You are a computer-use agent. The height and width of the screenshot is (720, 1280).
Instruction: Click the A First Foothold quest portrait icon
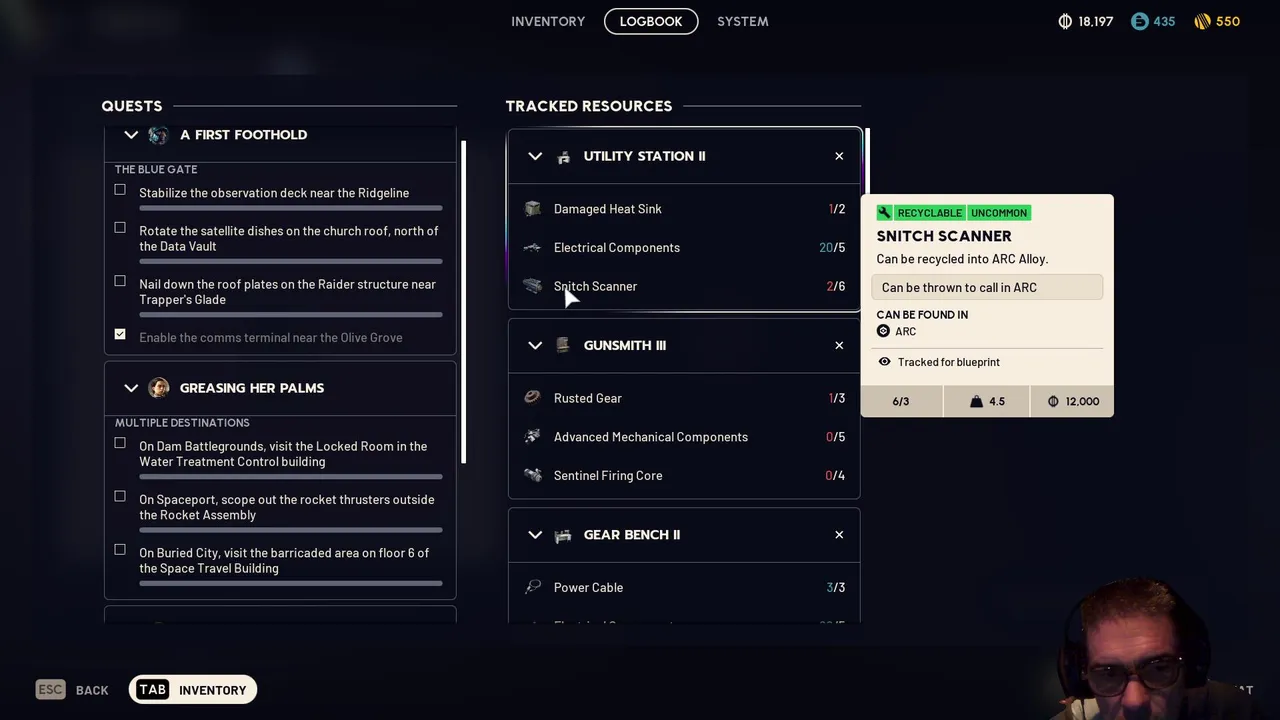pyautogui.click(x=158, y=135)
